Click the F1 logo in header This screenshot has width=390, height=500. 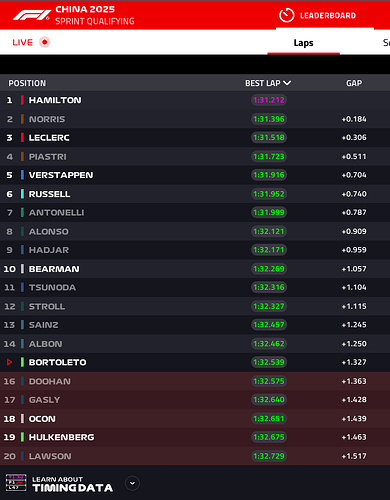click(x=32, y=15)
